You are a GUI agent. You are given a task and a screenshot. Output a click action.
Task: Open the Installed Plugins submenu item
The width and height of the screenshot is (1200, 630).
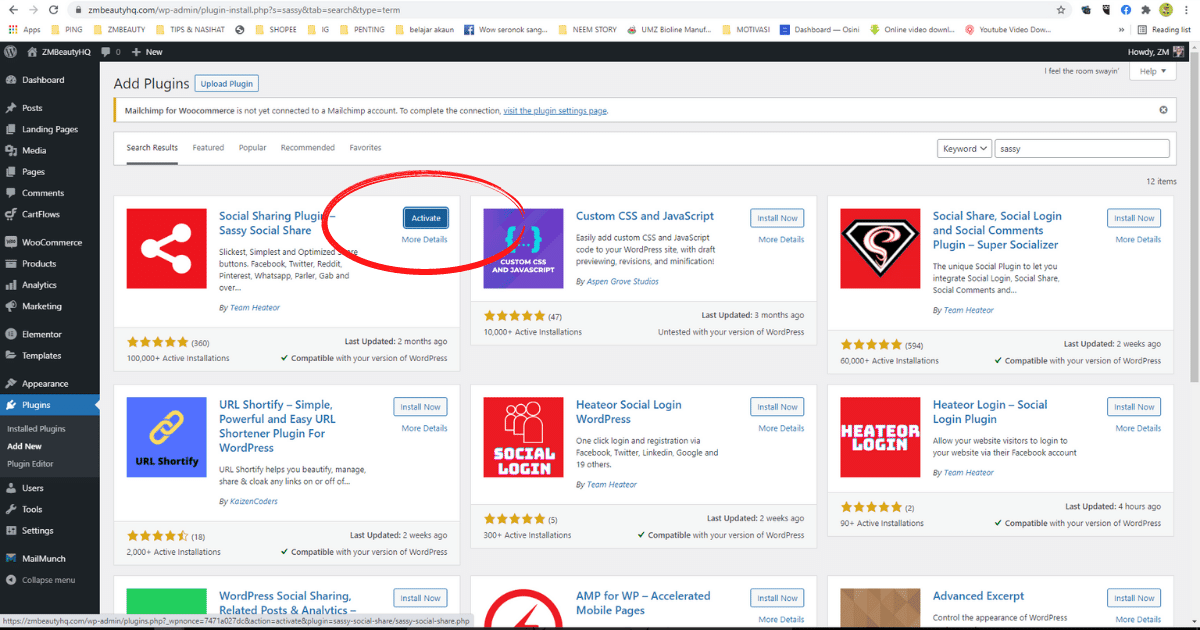pyautogui.click(x=37, y=429)
